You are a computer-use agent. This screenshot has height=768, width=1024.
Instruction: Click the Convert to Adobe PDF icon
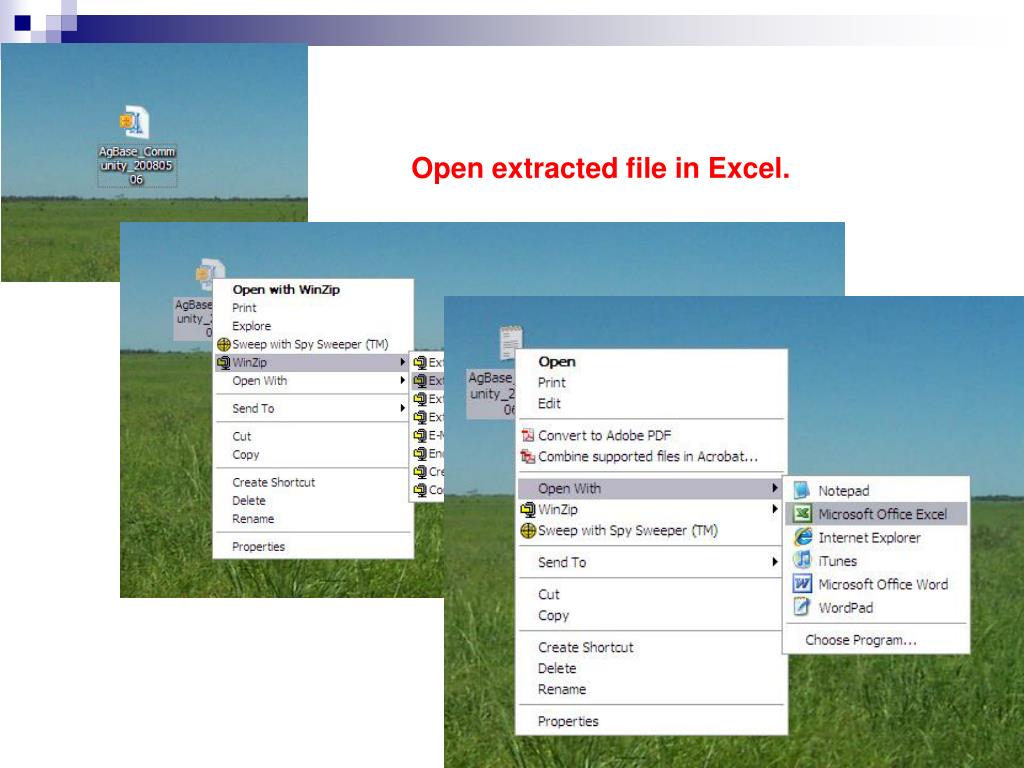tap(528, 436)
